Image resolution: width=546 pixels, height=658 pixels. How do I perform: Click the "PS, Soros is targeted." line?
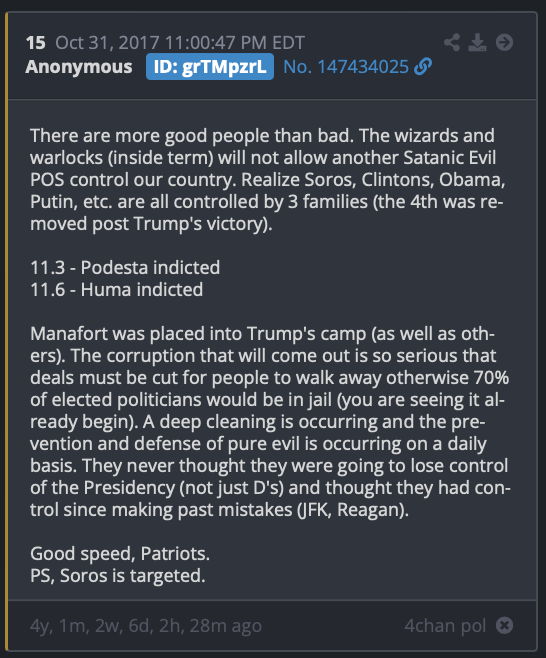[118, 576]
